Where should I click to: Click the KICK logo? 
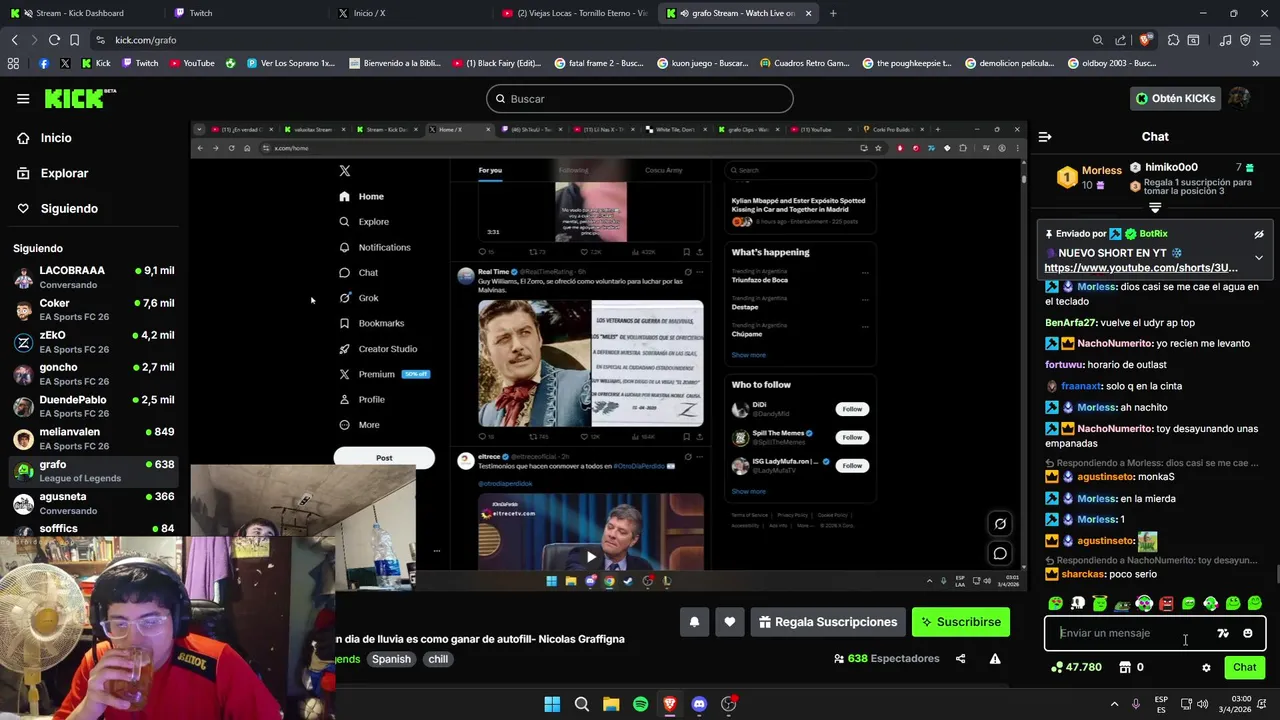pyautogui.click(x=79, y=98)
